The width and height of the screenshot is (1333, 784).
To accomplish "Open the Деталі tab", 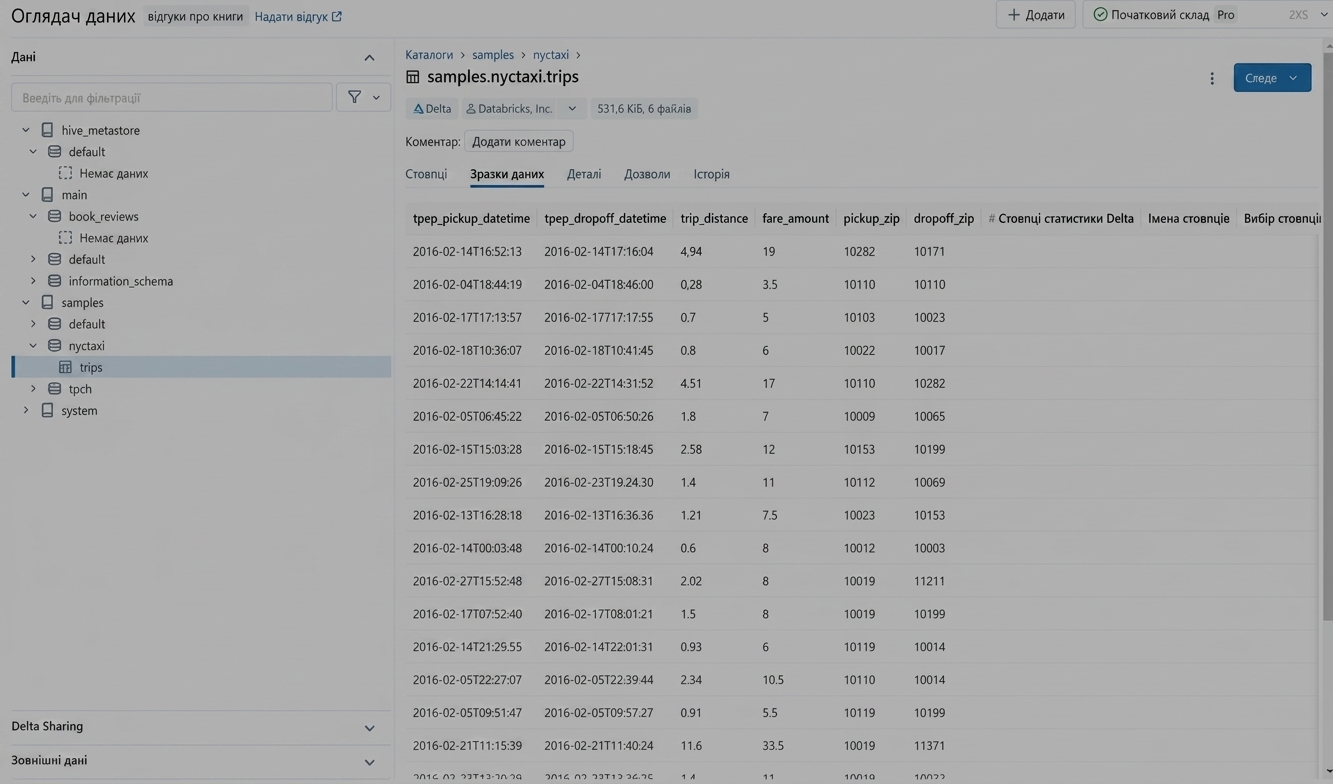I will [584, 174].
